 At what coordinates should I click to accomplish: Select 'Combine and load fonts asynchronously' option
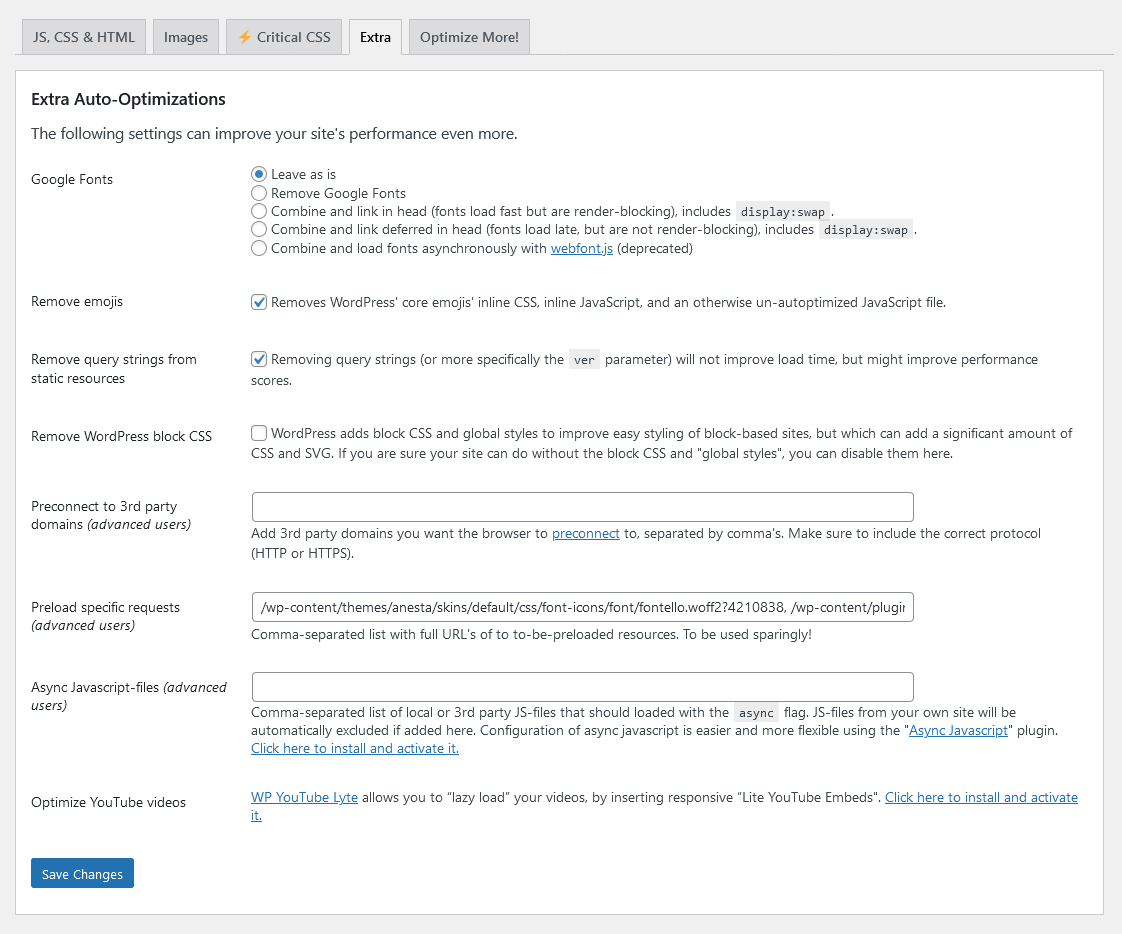259,248
